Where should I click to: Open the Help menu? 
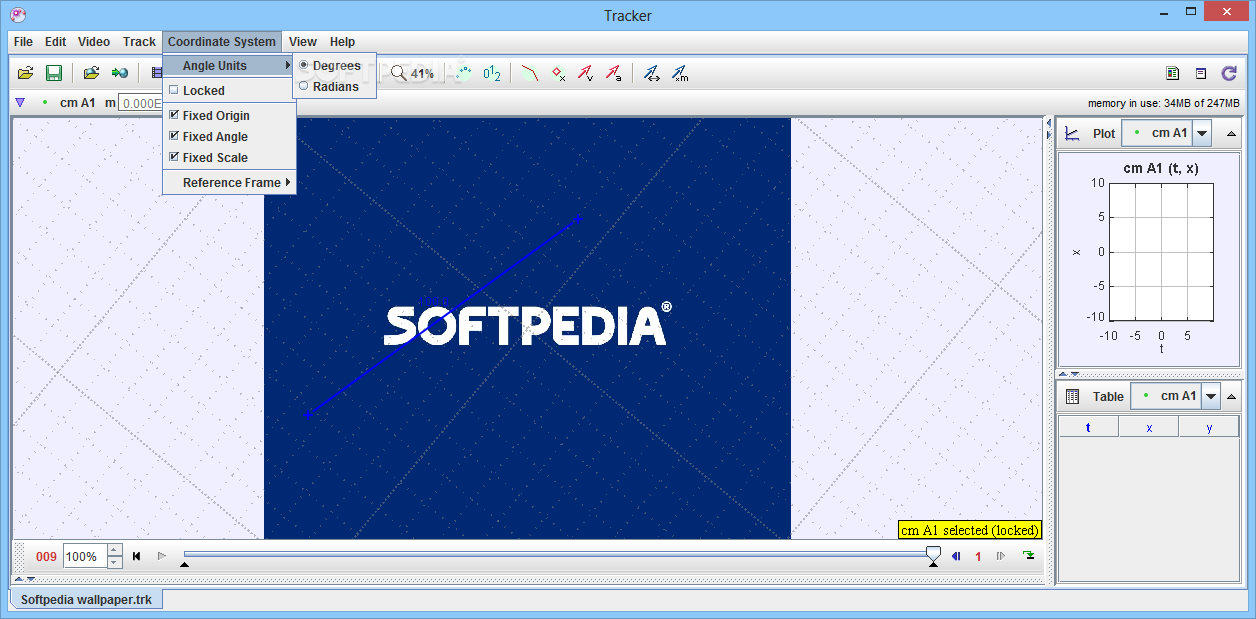click(342, 42)
